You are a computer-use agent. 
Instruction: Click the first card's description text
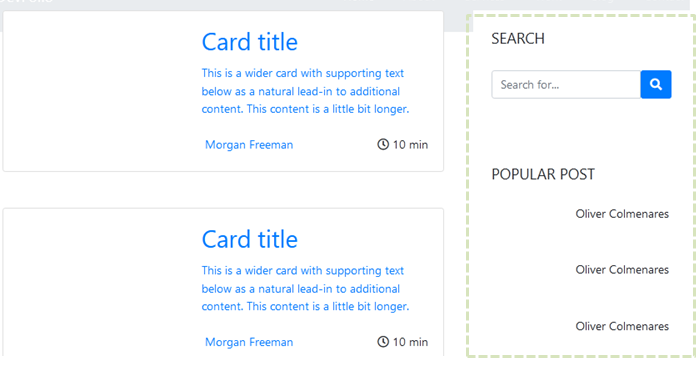[x=305, y=91]
